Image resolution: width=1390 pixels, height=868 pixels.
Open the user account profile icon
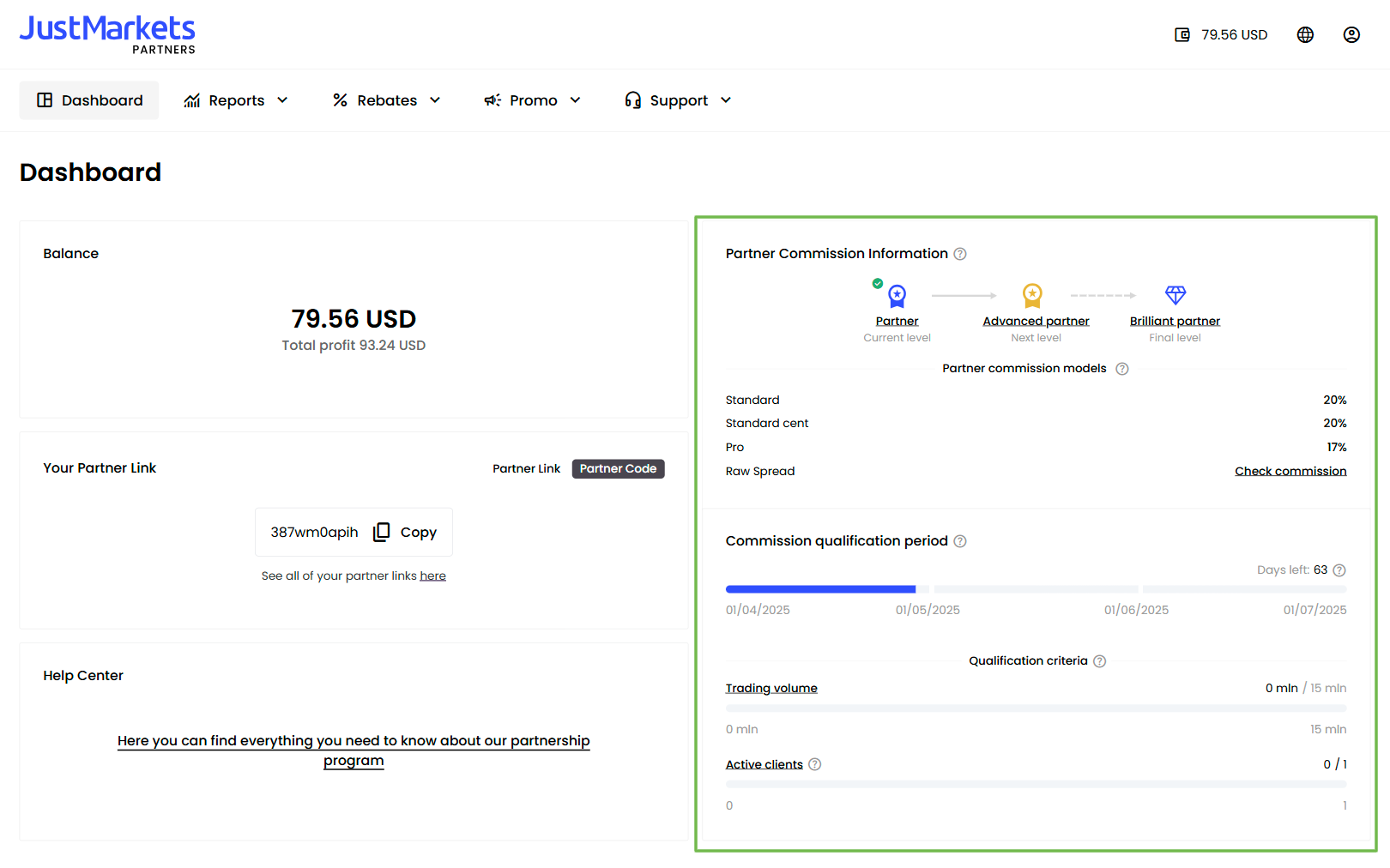pyautogui.click(x=1351, y=34)
